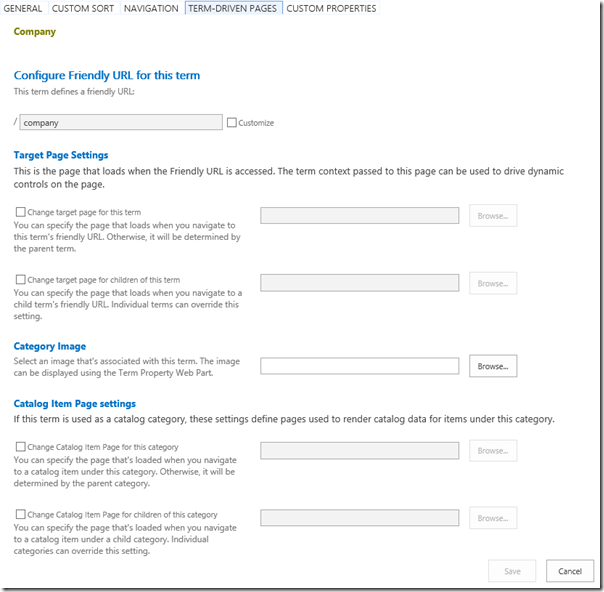The image size is (604, 592).
Task: Go to the Navigation tab
Action: tap(150, 8)
